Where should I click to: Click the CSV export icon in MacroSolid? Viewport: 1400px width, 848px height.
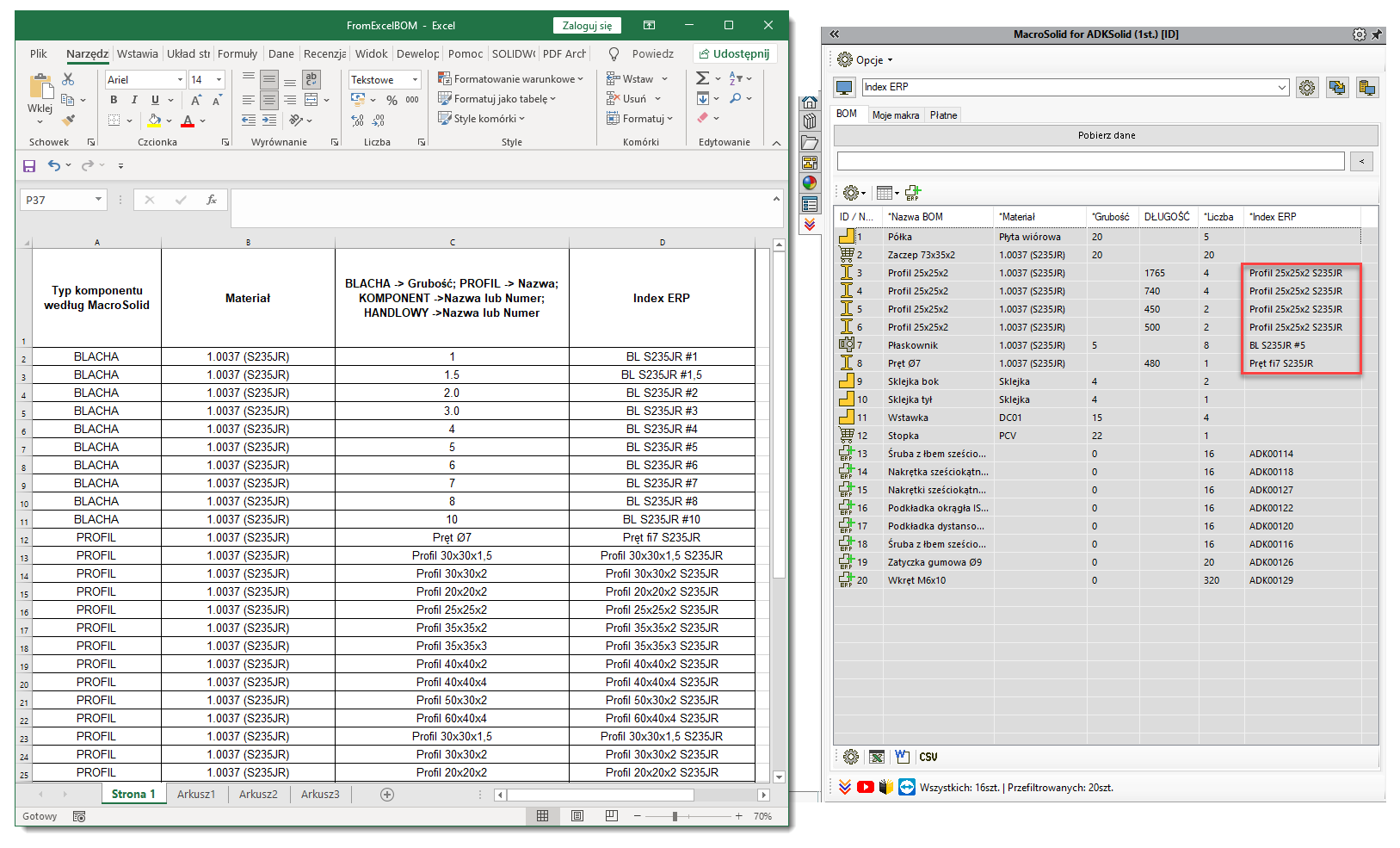coord(928,757)
